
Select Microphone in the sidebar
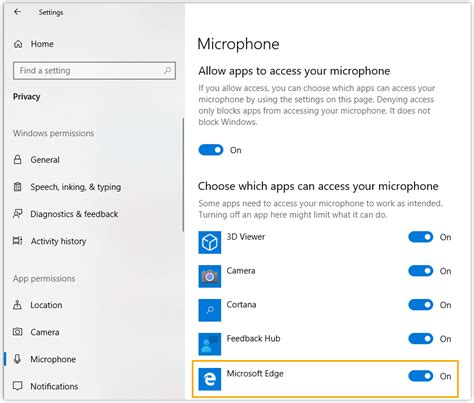click(53, 359)
